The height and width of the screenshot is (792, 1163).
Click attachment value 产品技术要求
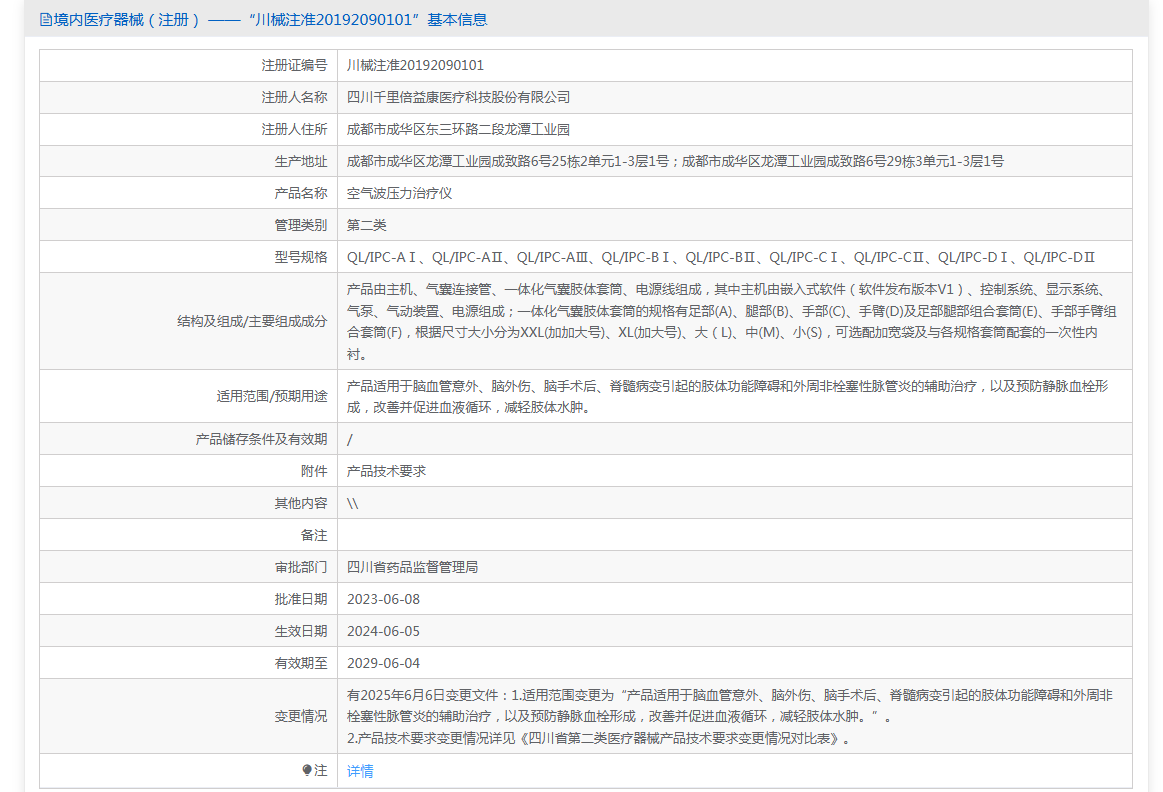pos(386,471)
